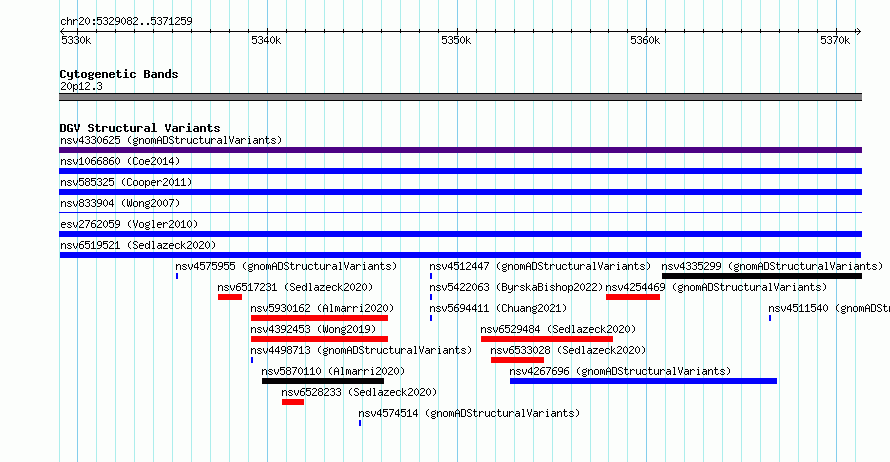
Task: Select nsv6528233 (Sedlazeck2020) label
Action: (359, 392)
